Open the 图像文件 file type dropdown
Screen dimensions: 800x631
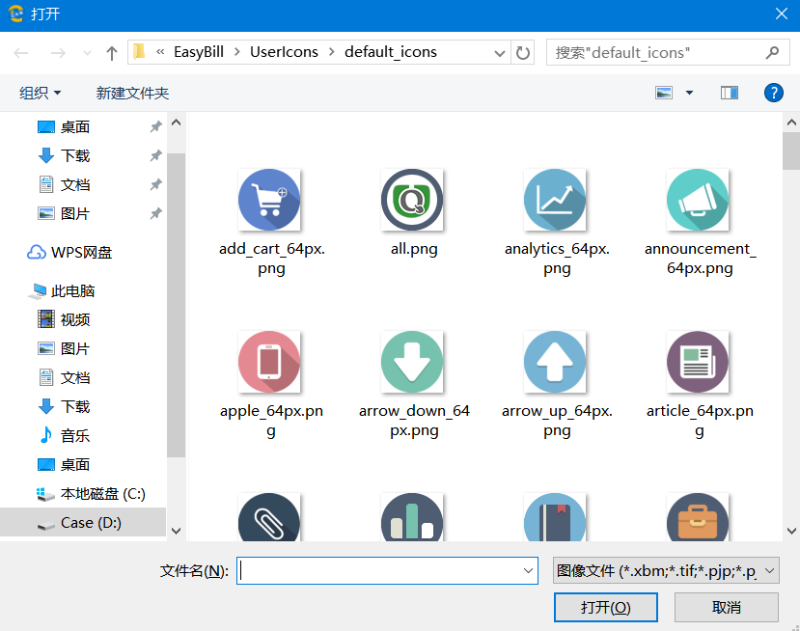[666, 571]
